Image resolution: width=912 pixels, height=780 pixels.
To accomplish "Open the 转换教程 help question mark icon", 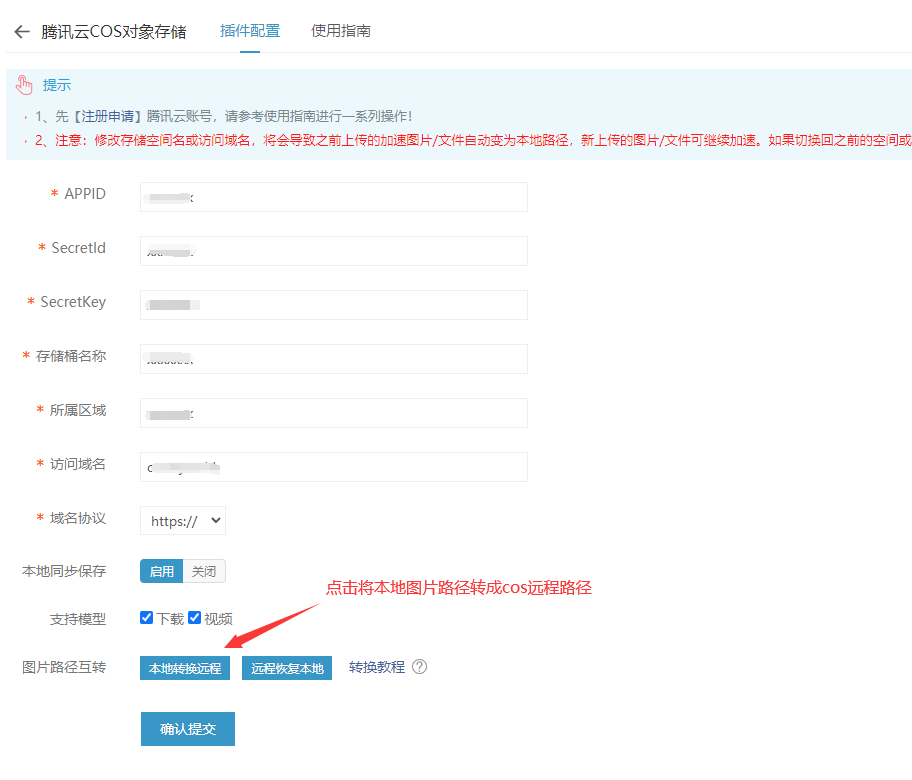I will [x=419, y=667].
